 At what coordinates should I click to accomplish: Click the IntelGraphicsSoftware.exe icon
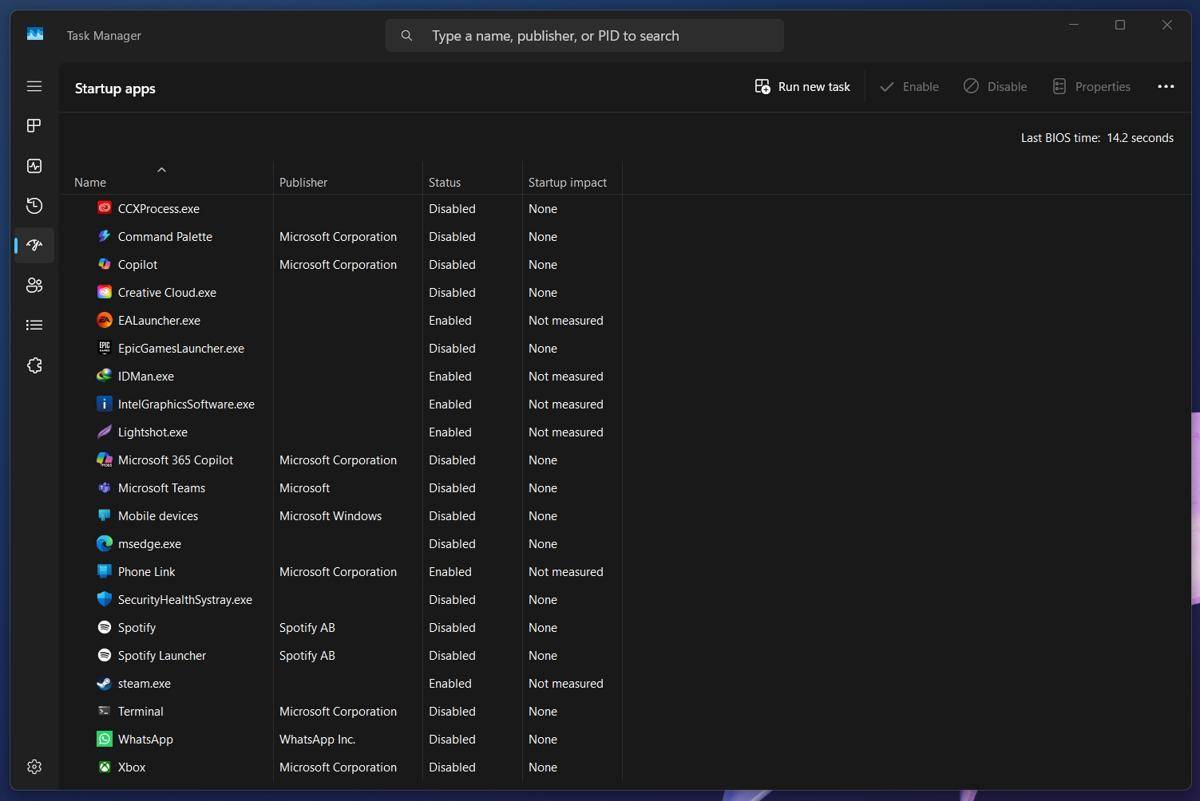click(x=104, y=404)
